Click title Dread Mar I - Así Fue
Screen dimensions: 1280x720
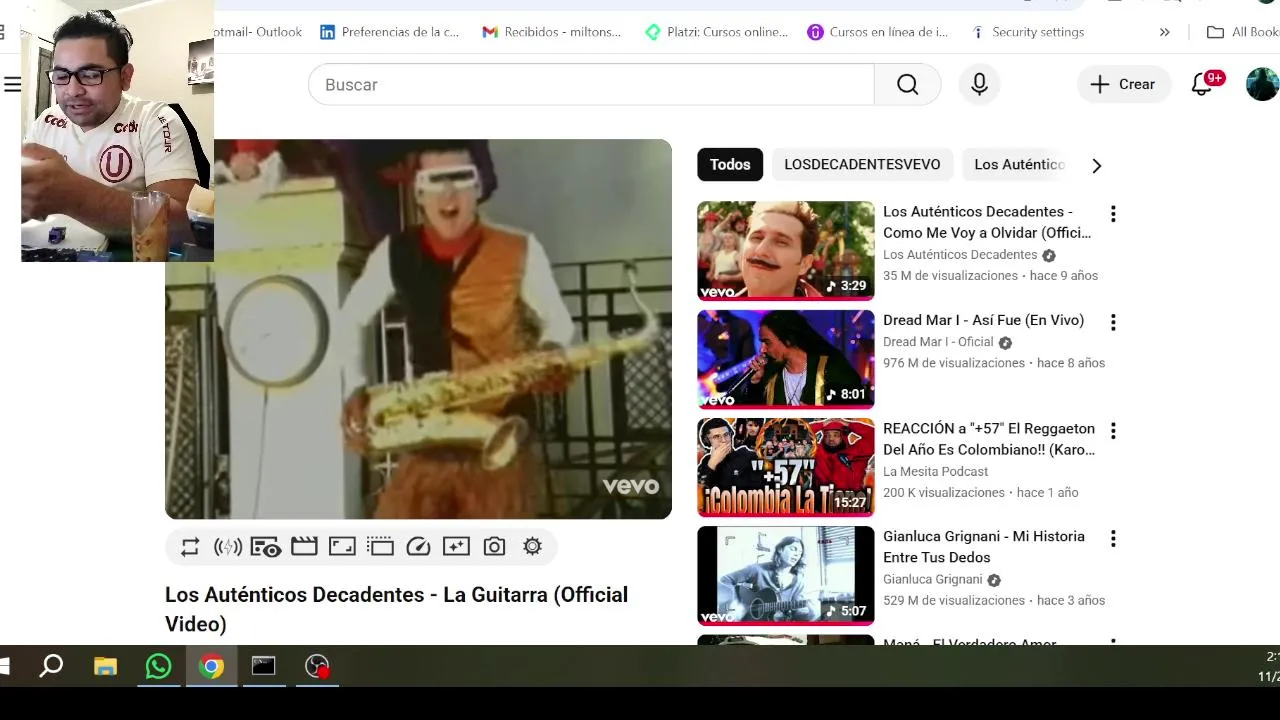click(983, 320)
